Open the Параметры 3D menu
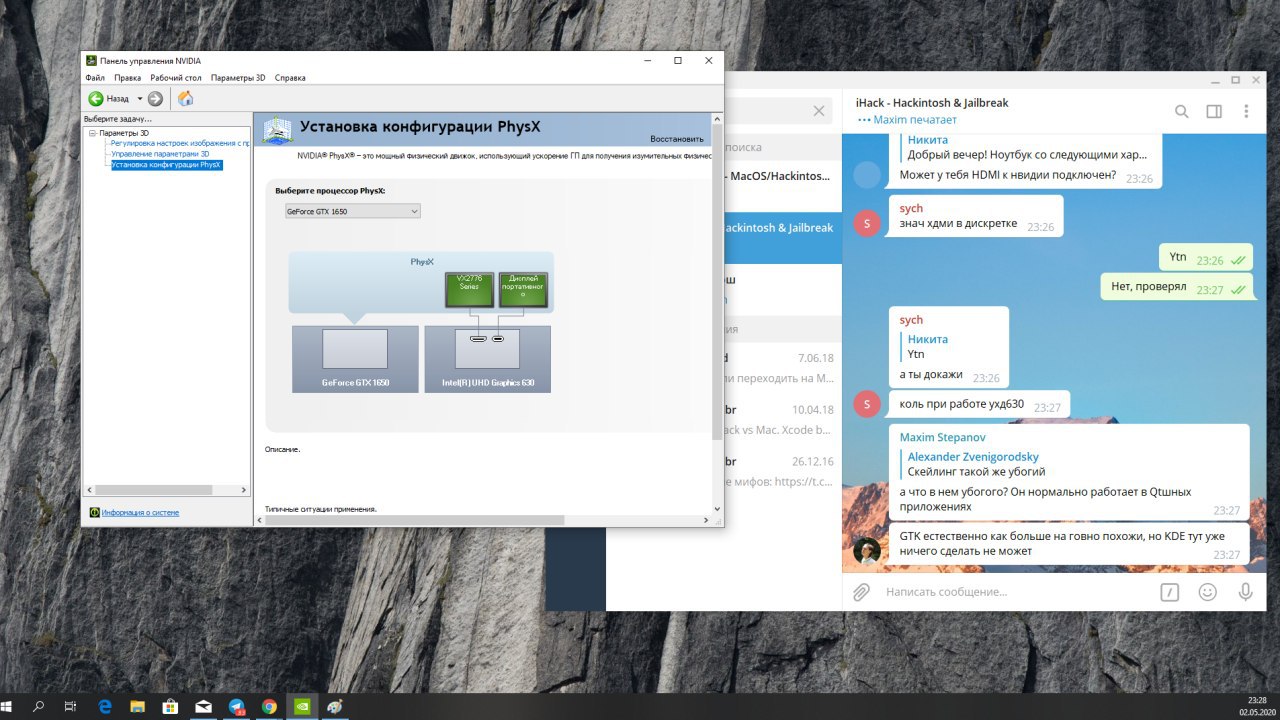The height and width of the screenshot is (720, 1280). coord(238,77)
